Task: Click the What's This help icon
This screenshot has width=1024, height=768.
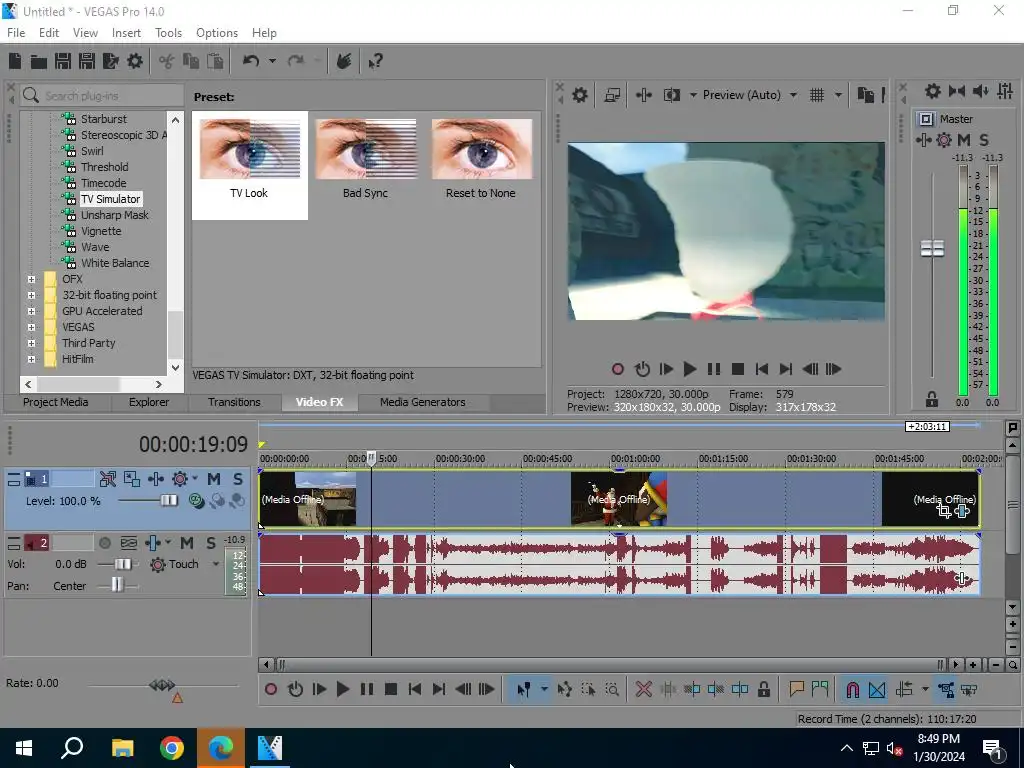Action: (x=375, y=61)
